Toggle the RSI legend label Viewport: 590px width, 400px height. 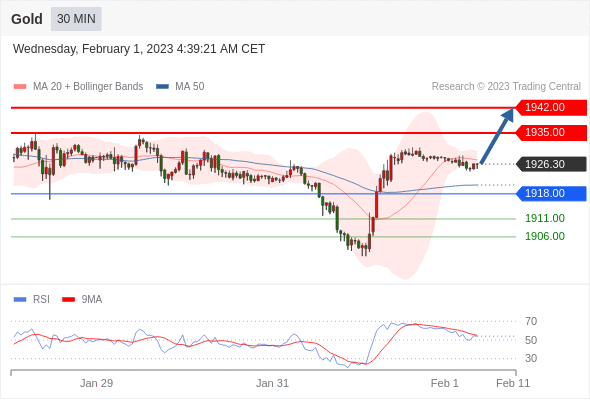[x=41, y=300]
